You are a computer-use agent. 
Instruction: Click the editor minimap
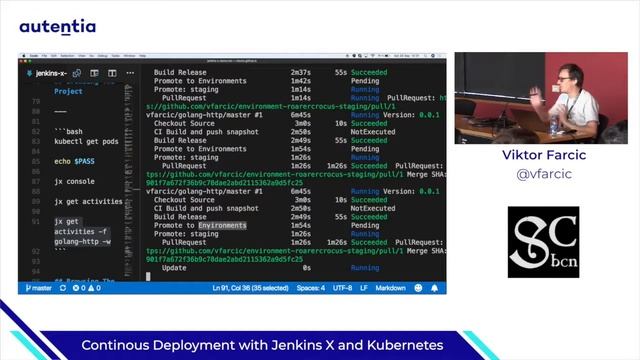click(129, 180)
